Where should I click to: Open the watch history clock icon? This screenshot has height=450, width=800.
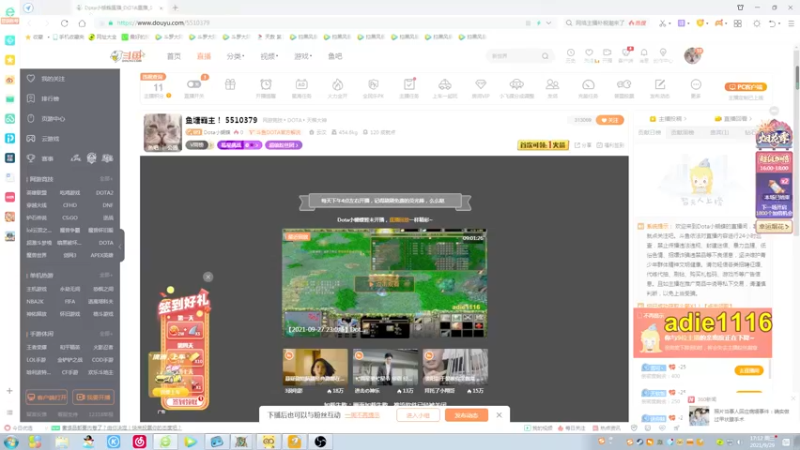pyautogui.click(x=570, y=53)
